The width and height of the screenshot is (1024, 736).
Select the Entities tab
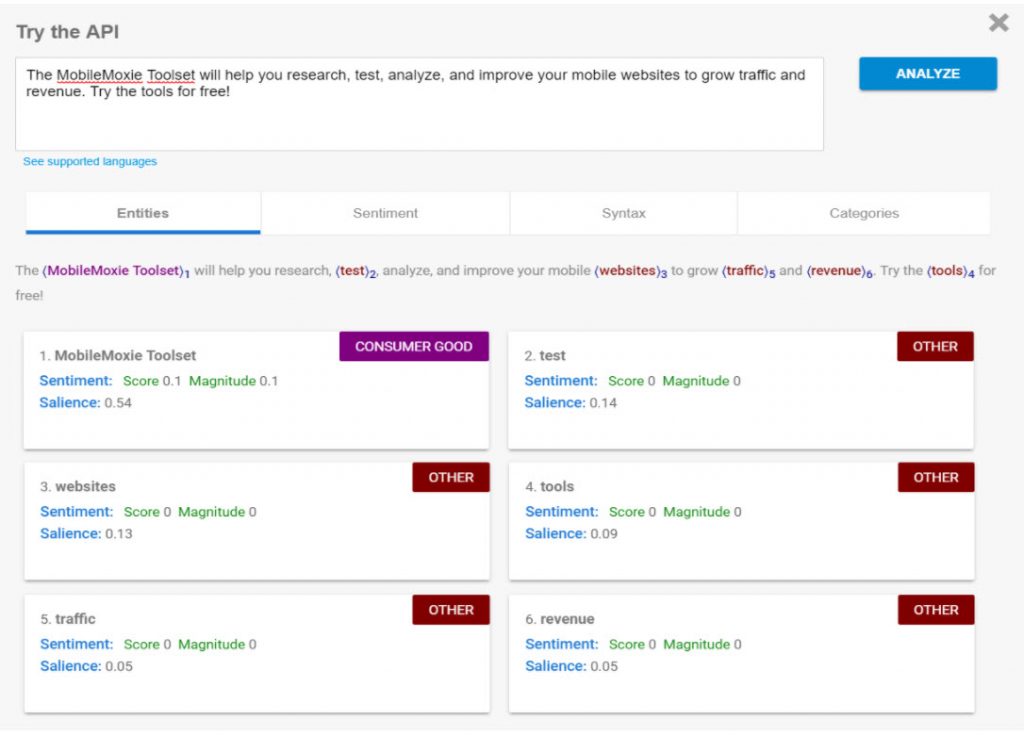coord(143,213)
